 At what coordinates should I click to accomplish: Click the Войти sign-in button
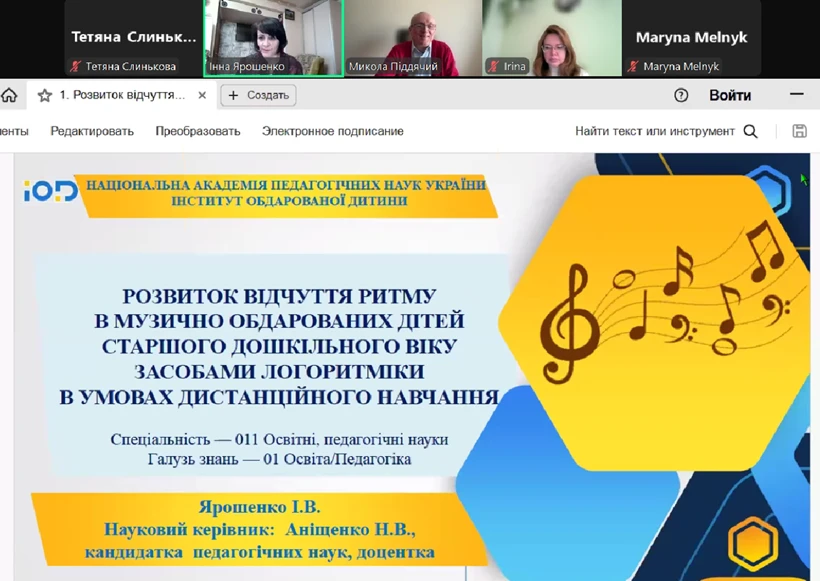coord(729,96)
